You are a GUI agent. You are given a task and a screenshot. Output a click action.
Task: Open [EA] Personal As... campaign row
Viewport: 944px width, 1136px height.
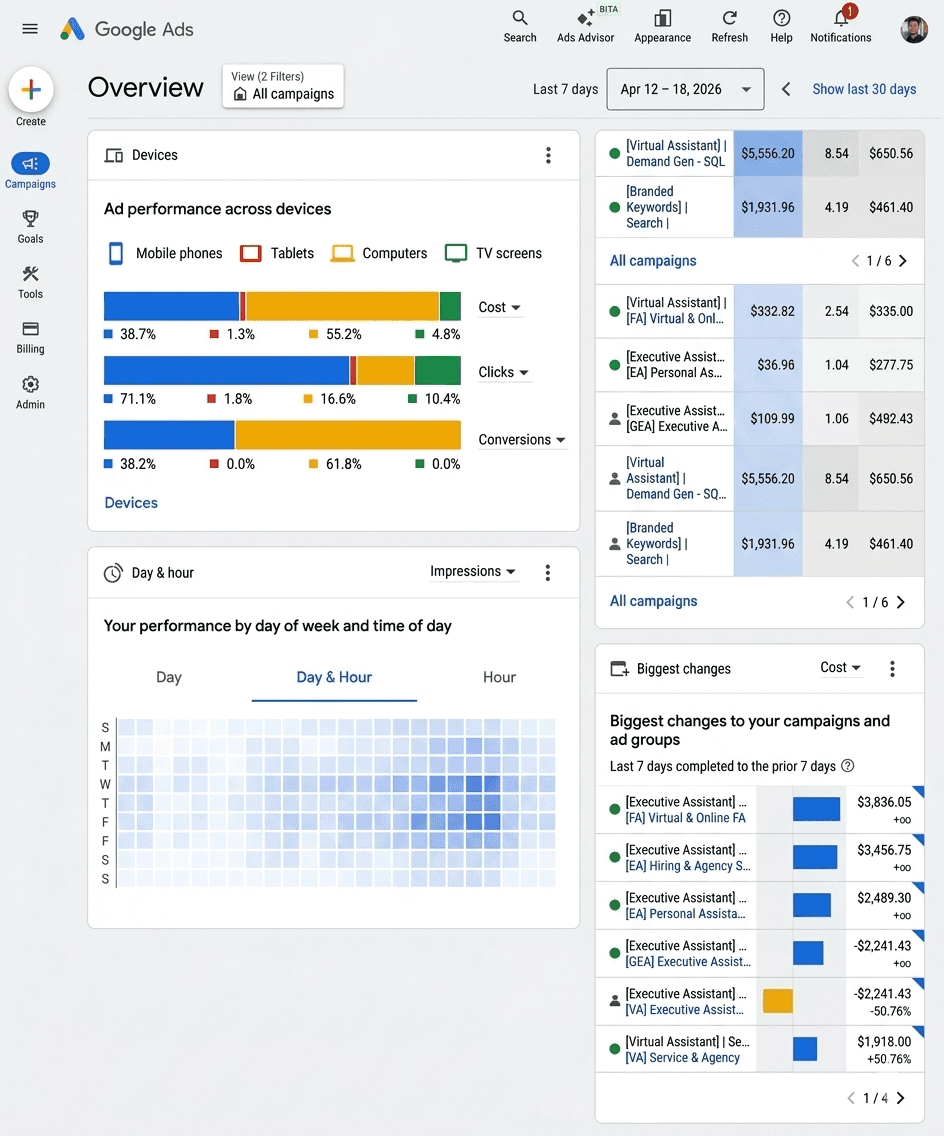click(x=760, y=364)
